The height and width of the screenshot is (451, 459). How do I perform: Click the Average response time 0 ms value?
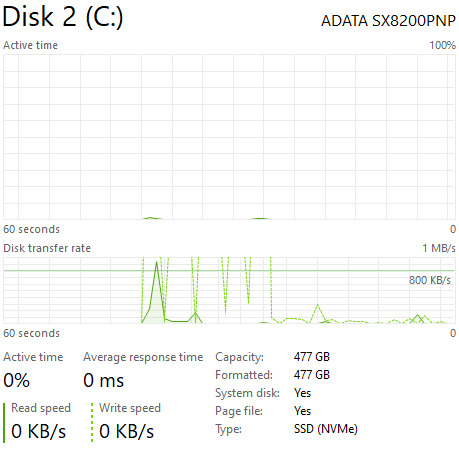[103, 380]
